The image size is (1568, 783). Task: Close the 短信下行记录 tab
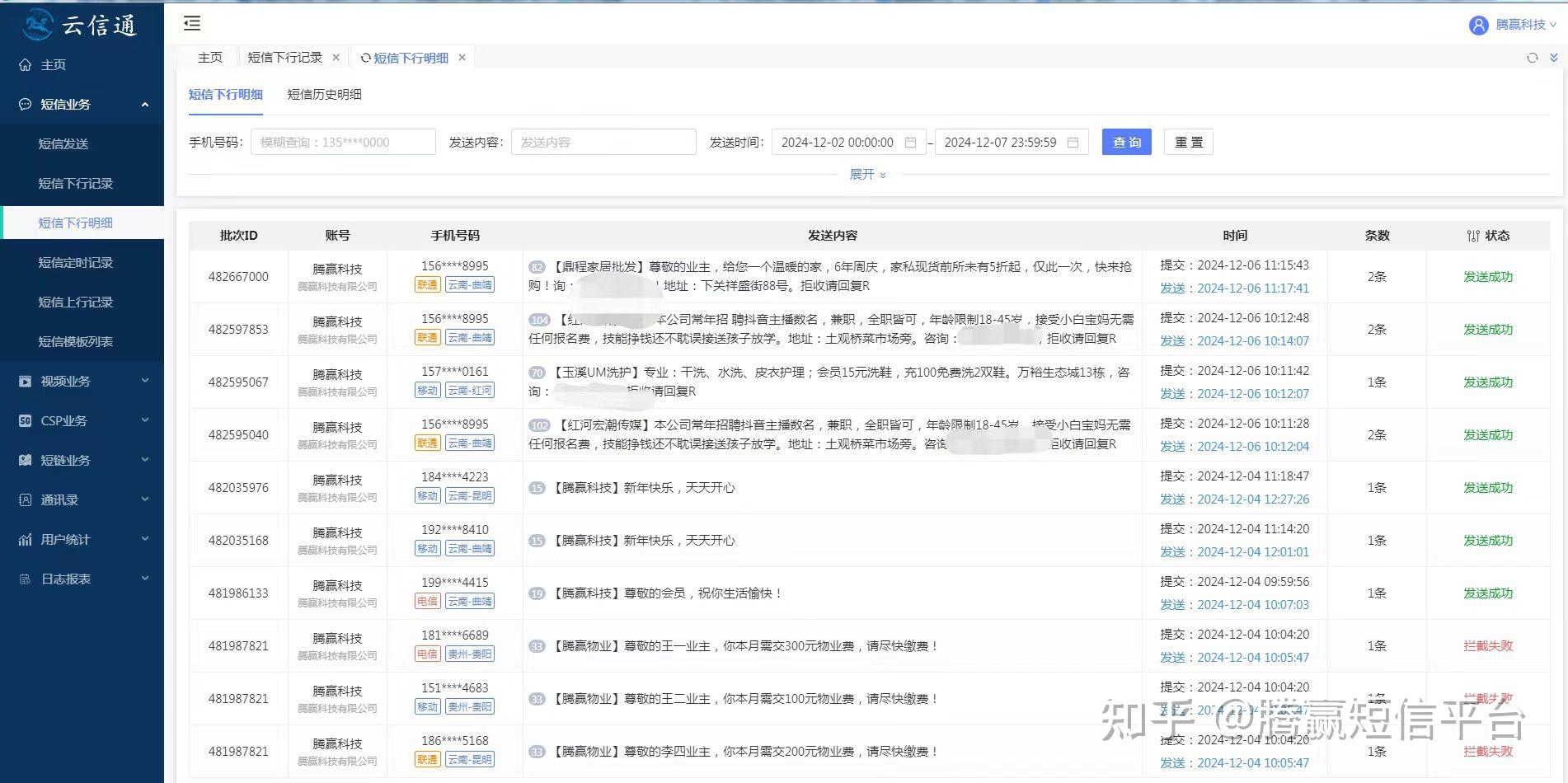click(x=336, y=58)
